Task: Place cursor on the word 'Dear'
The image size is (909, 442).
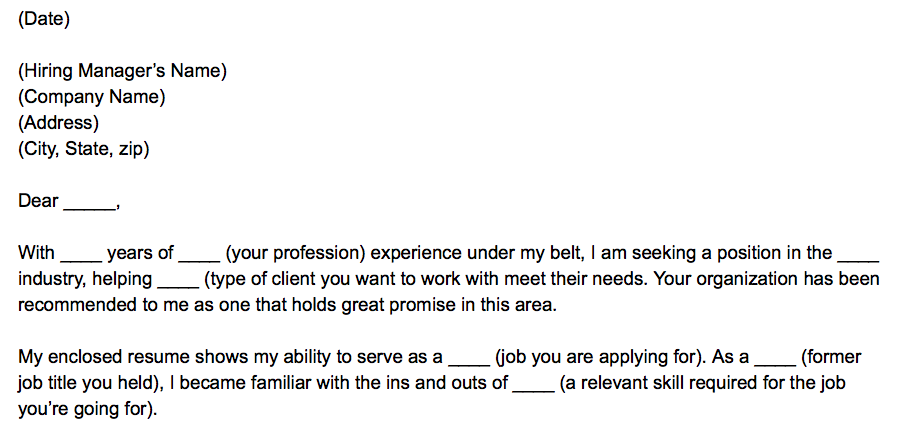Action: click(38, 201)
